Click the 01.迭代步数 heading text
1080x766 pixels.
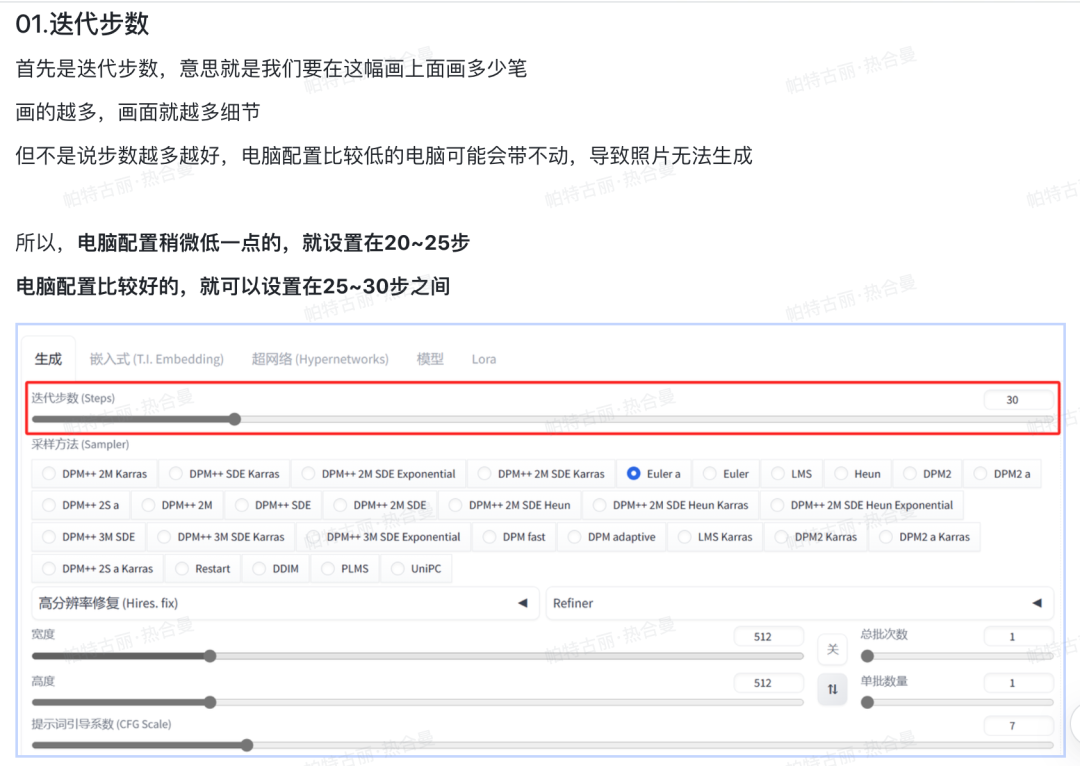82,24
